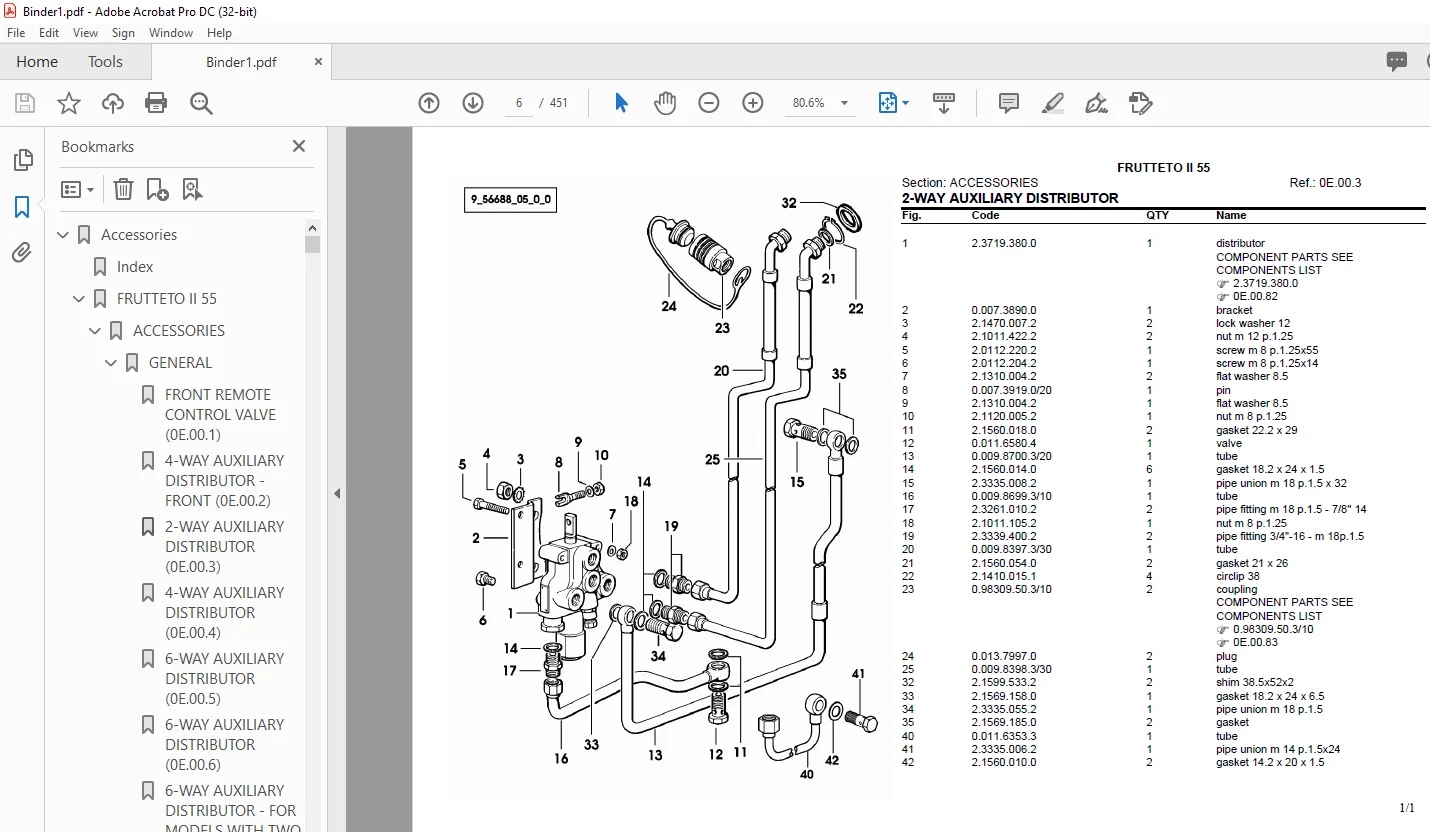The image size is (1430, 832).
Task: Open 4-WAY AUXILIARY DISTRIBUTOR - FRONT bookmark
Action: click(x=224, y=481)
